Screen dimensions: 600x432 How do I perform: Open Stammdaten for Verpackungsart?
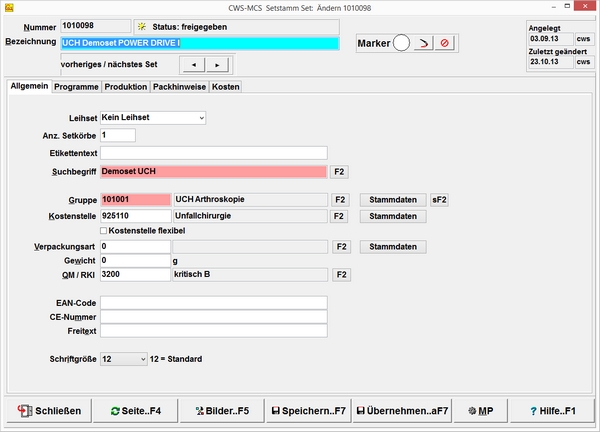coord(393,247)
